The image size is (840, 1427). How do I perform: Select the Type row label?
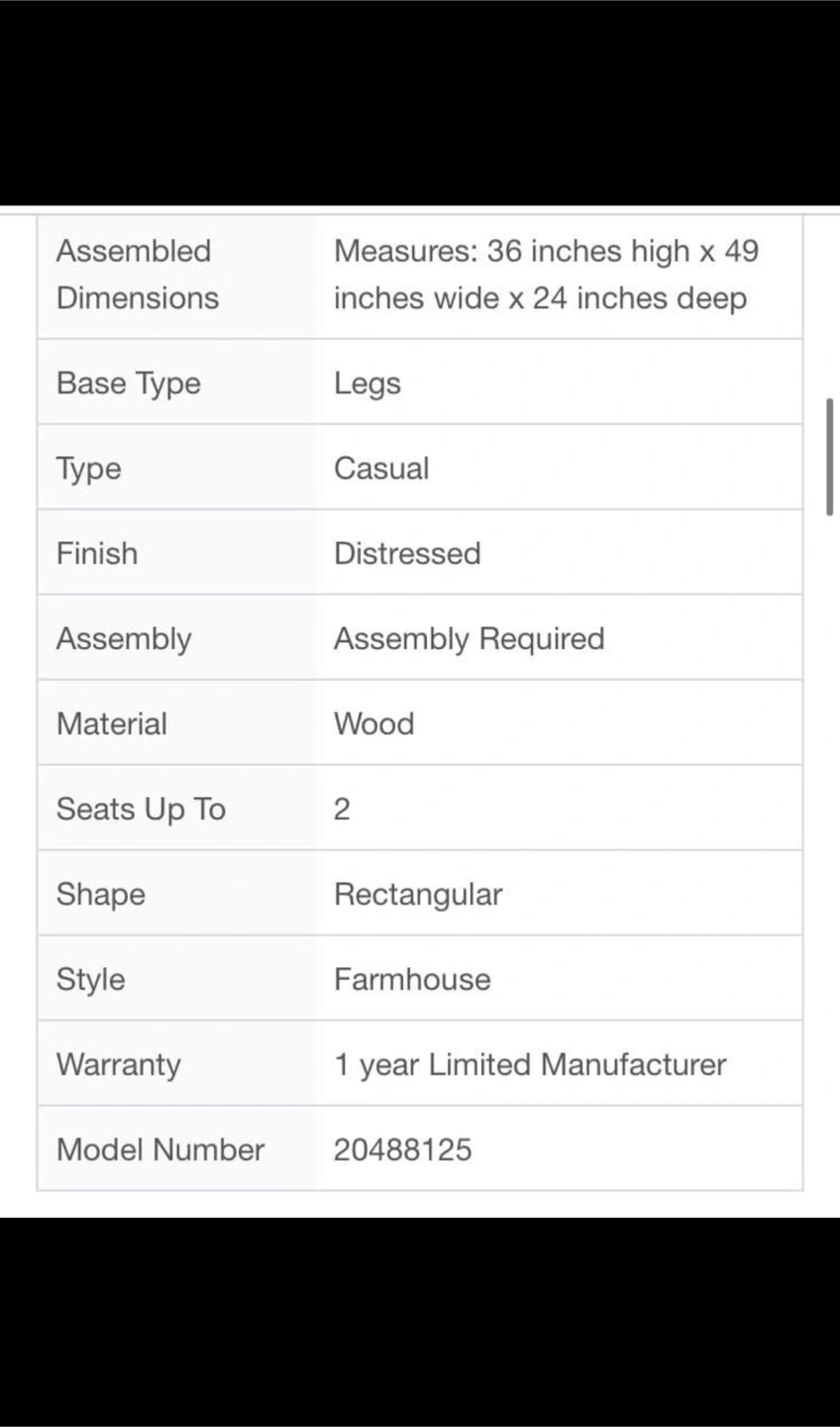89,469
